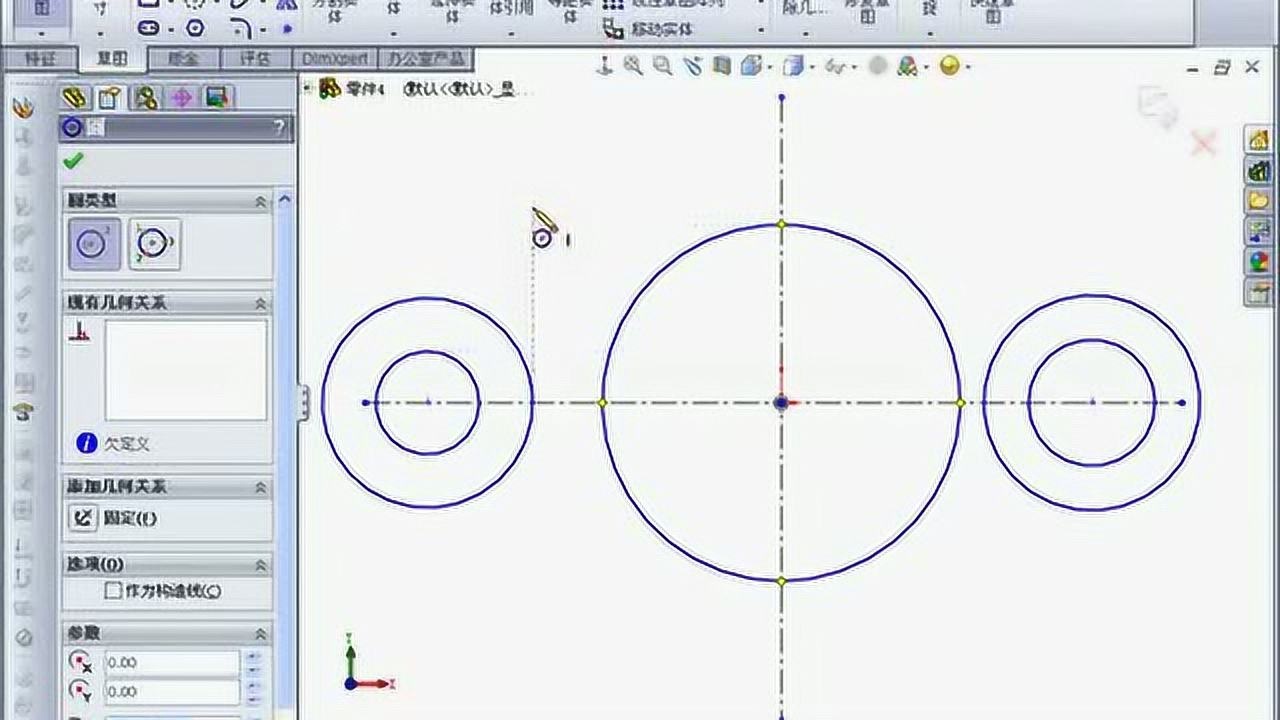Click the red X to cancel the sketch
This screenshot has height=720, width=1280.
(1202, 145)
